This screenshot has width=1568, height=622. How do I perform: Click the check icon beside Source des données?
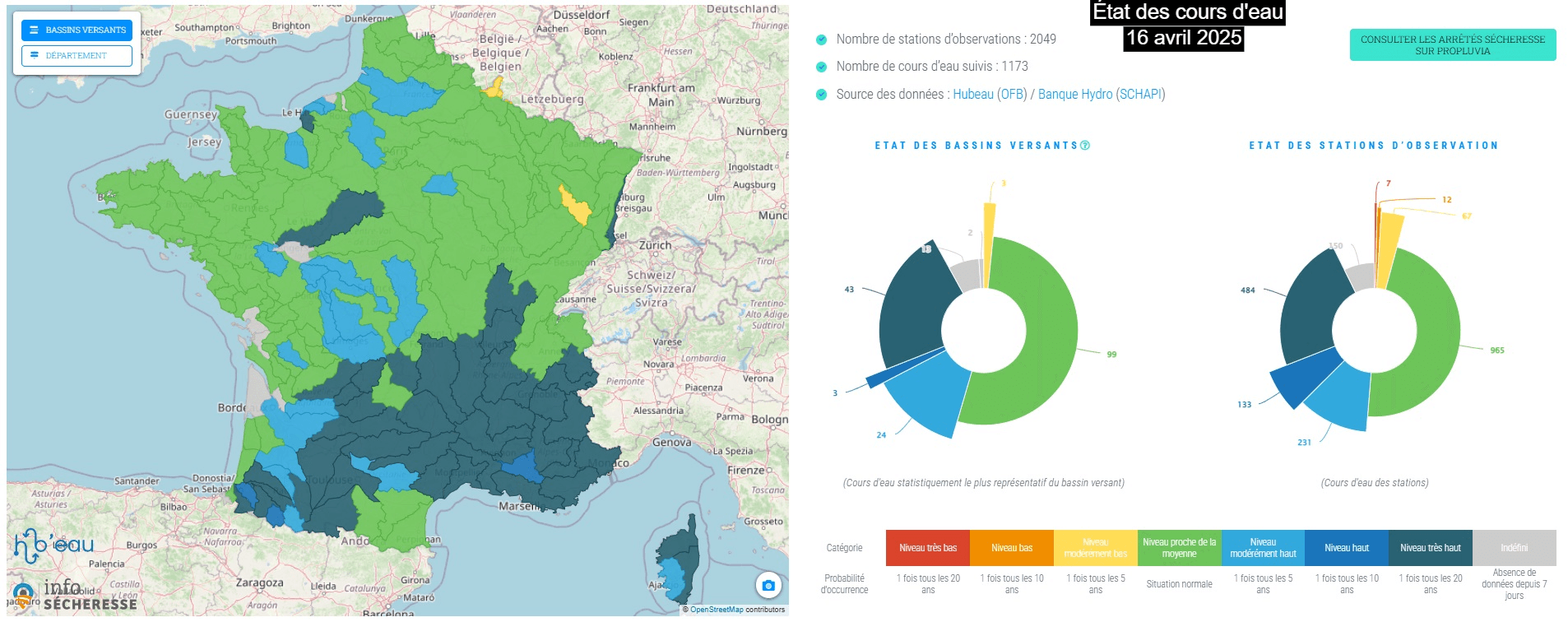(821, 95)
